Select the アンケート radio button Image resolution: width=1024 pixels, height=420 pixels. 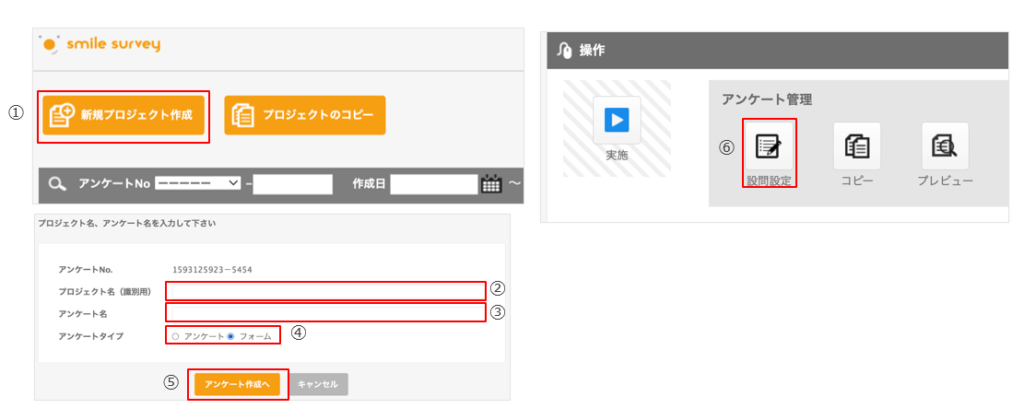pyautogui.click(x=175, y=336)
